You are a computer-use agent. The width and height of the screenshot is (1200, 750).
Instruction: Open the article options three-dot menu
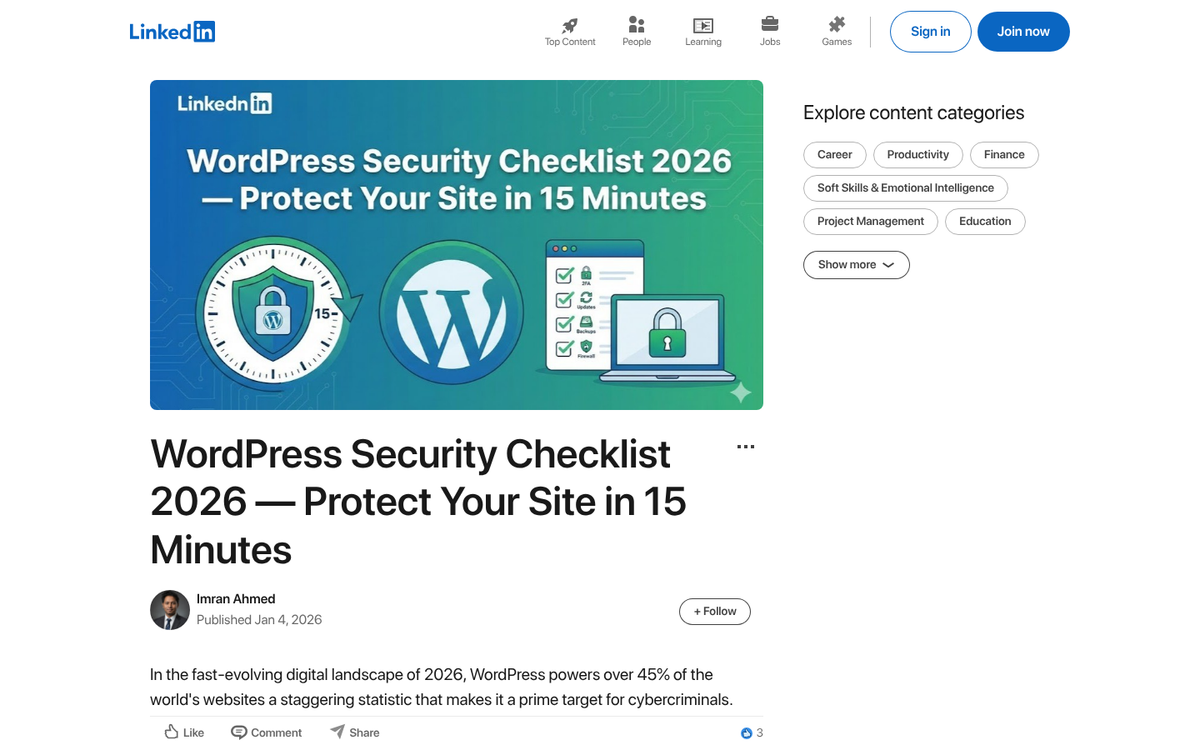[x=745, y=446]
